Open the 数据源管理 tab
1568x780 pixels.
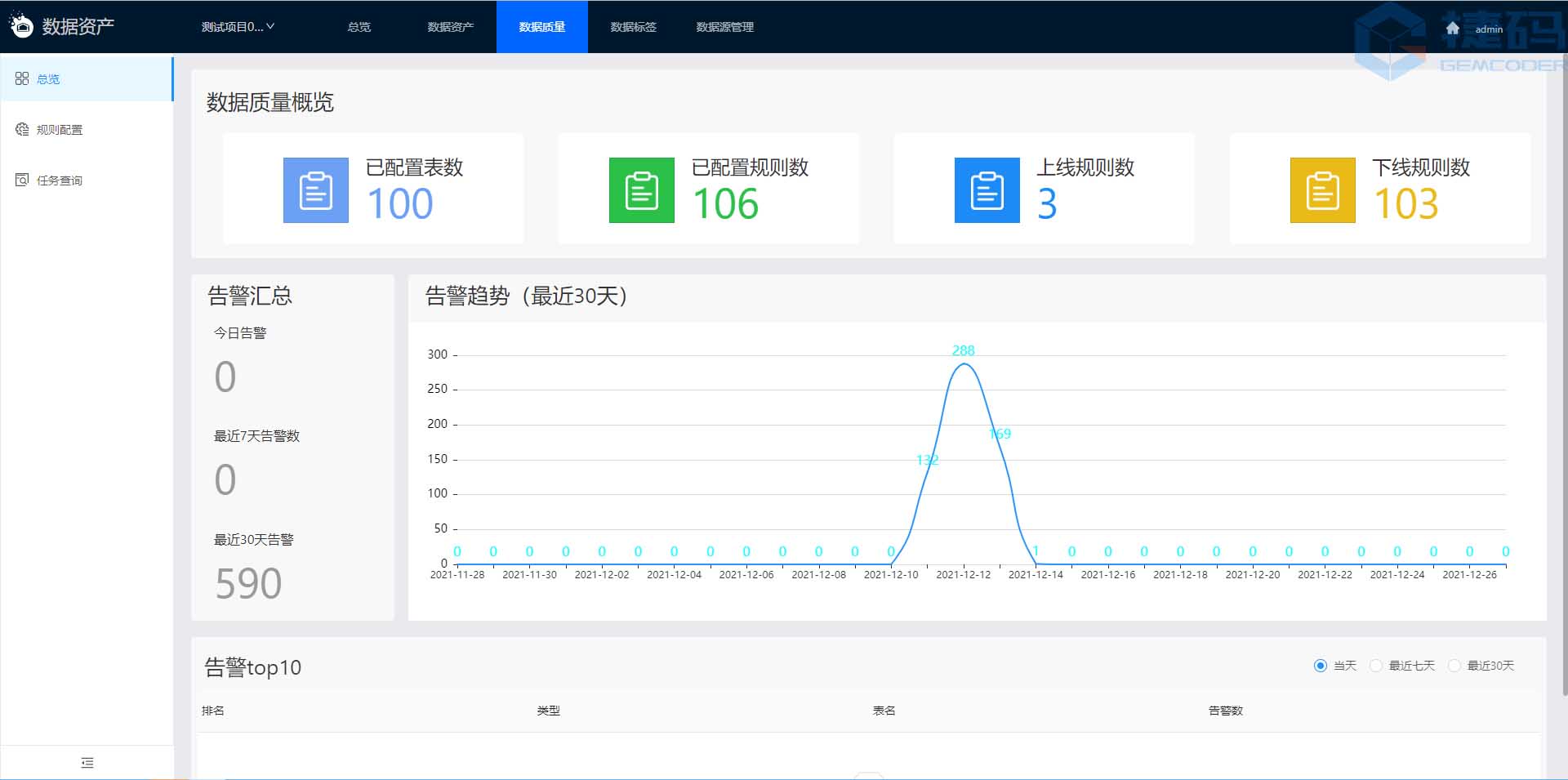click(725, 27)
